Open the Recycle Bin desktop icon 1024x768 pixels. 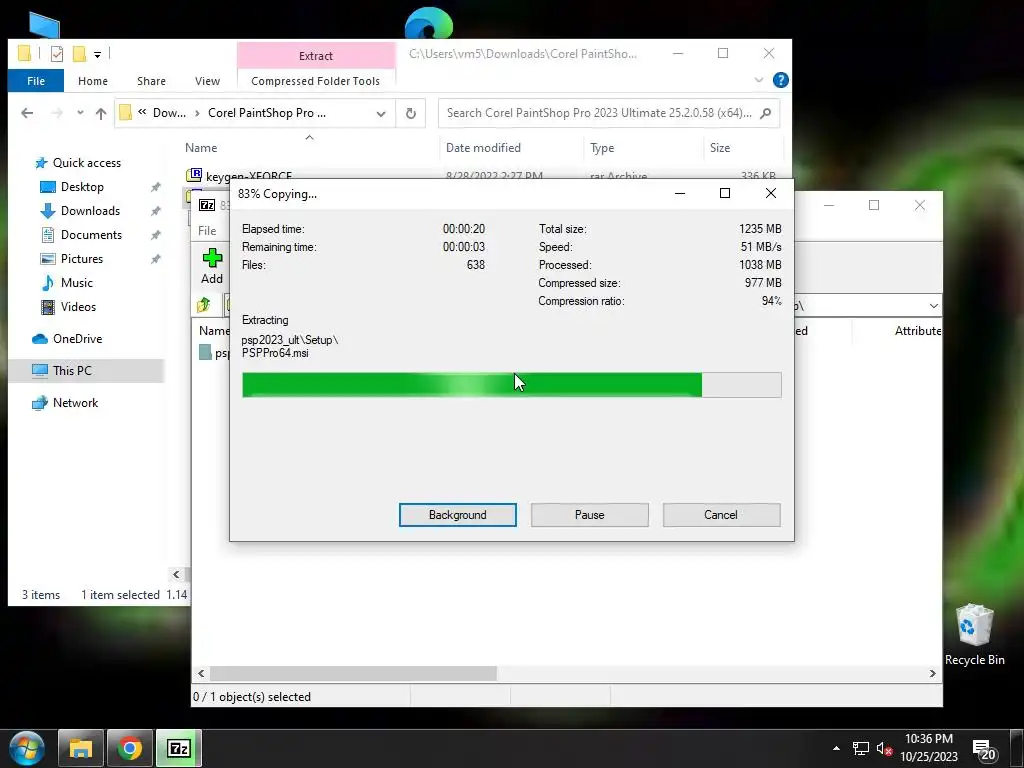click(x=974, y=634)
